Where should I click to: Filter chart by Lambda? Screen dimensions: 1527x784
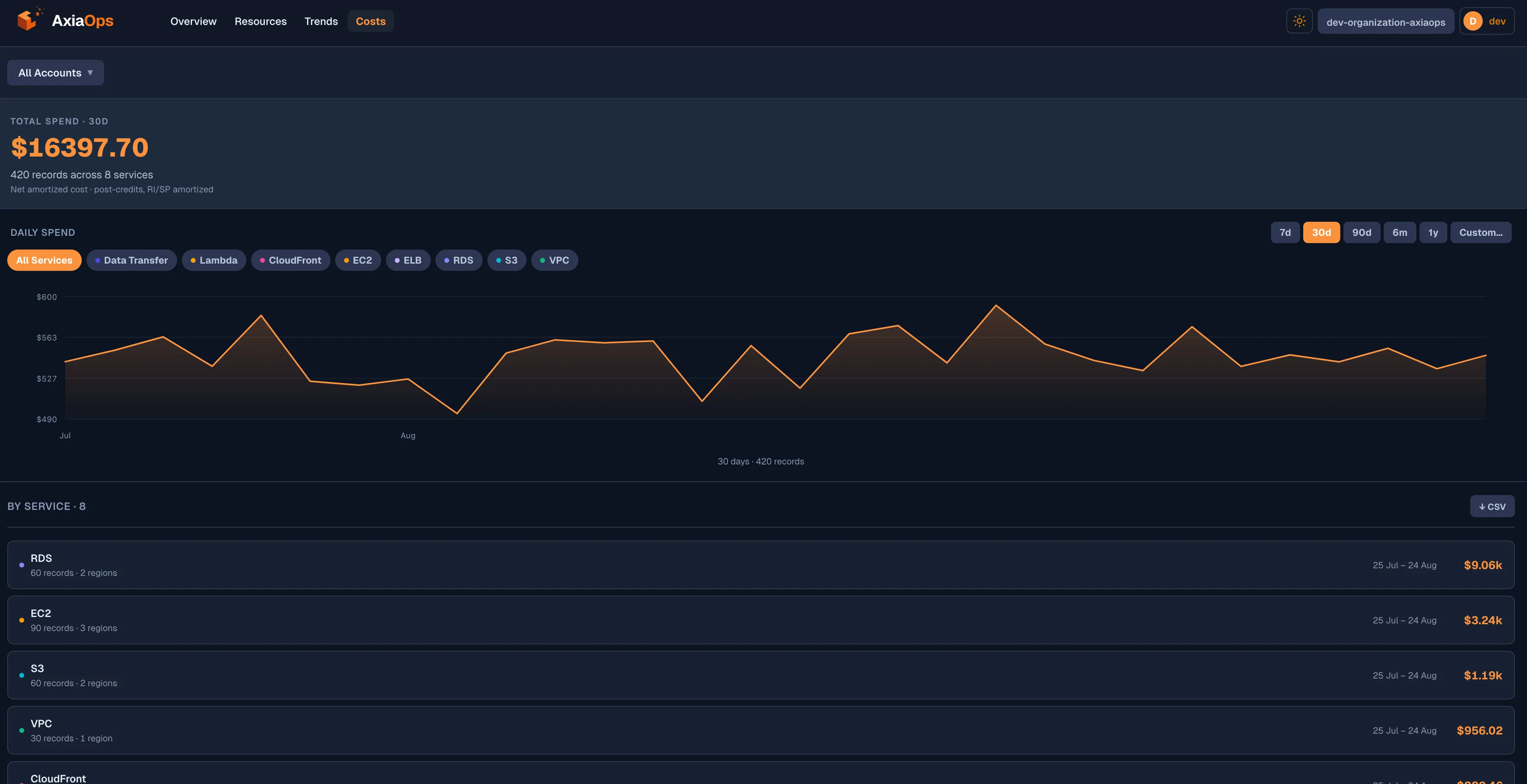pos(214,260)
